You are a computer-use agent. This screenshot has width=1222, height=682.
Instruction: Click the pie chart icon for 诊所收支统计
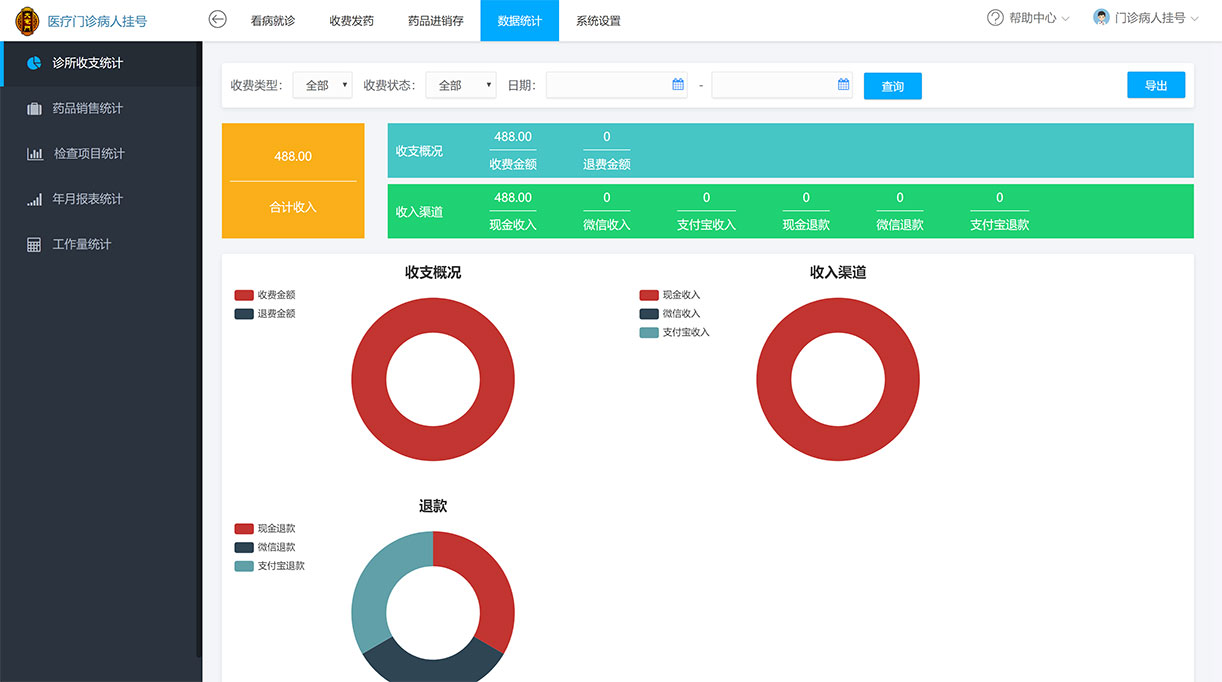(34, 63)
